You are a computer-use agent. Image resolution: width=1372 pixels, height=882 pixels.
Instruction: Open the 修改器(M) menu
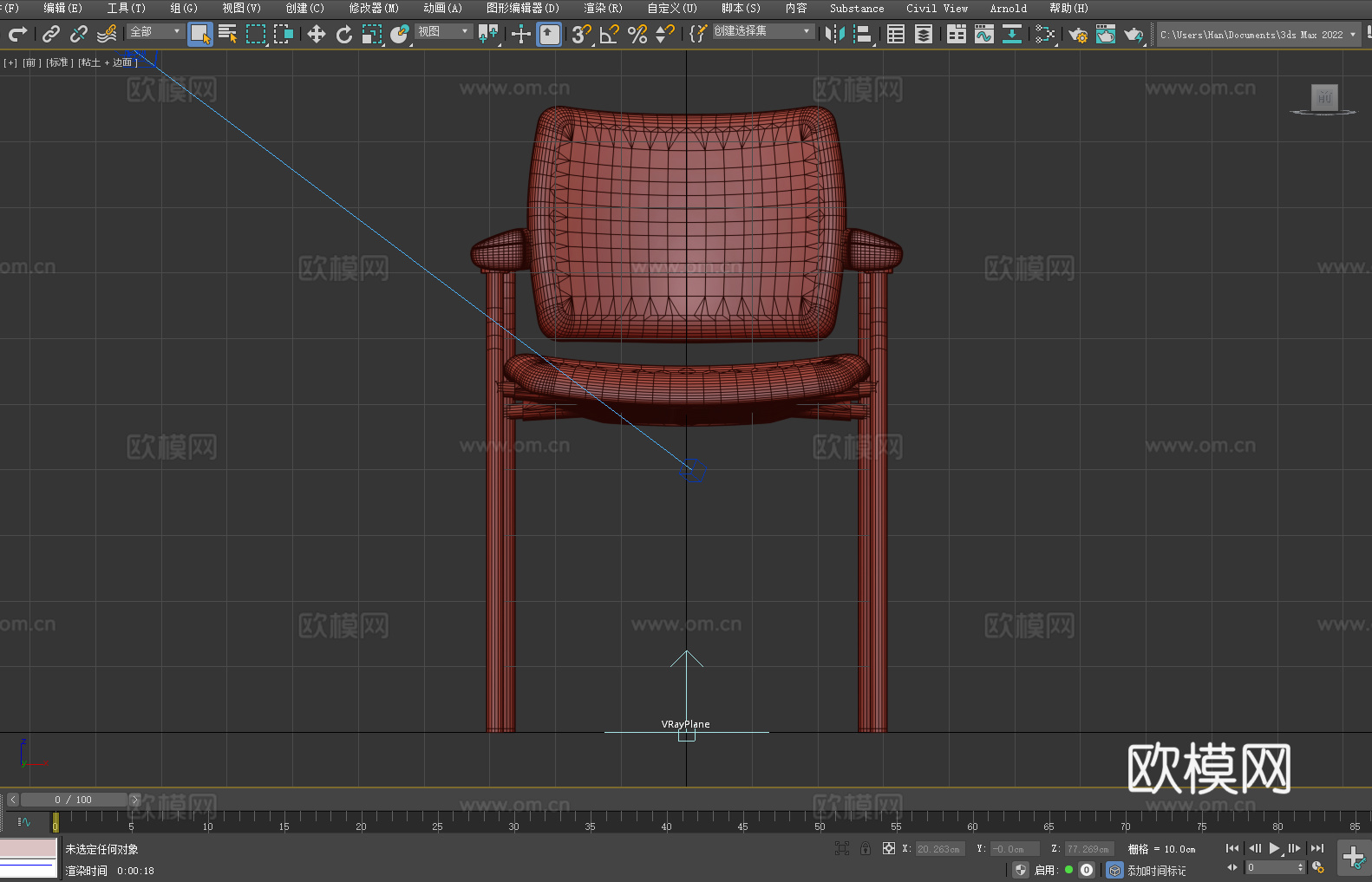point(374,8)
